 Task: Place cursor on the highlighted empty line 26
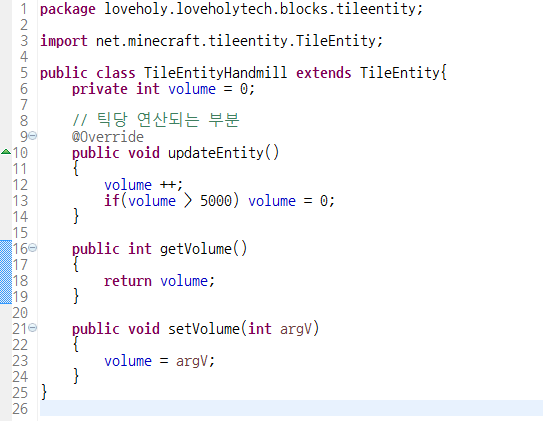click(291, 408)
